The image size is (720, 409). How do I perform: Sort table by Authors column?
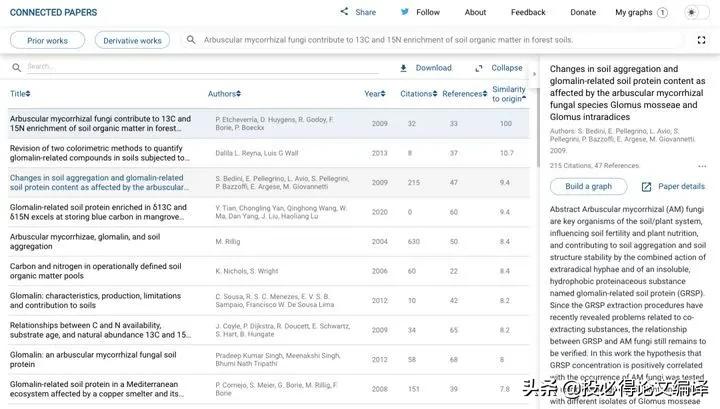(x=224, y=94)
